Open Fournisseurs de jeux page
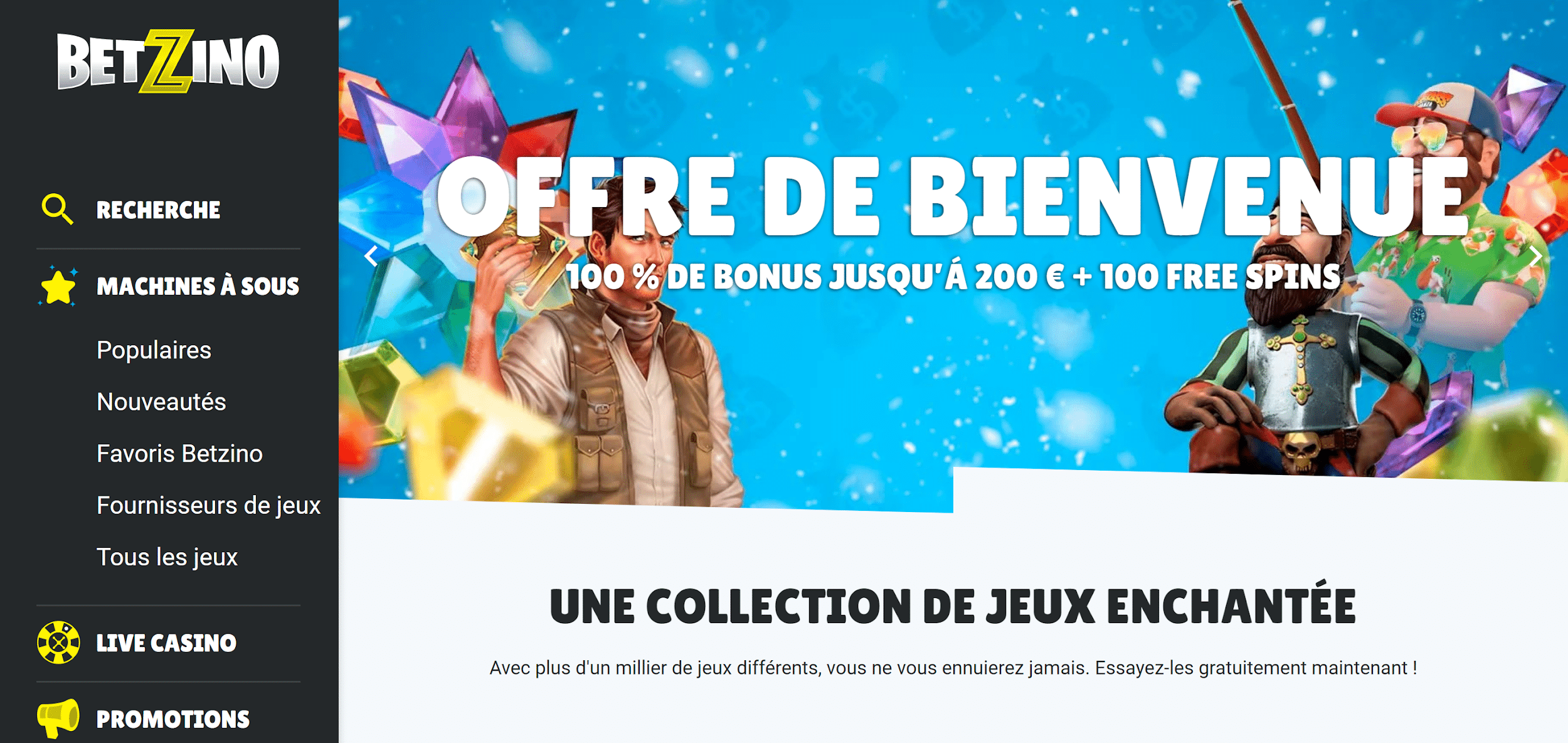 pyautogui.click(x=208, y=506)
